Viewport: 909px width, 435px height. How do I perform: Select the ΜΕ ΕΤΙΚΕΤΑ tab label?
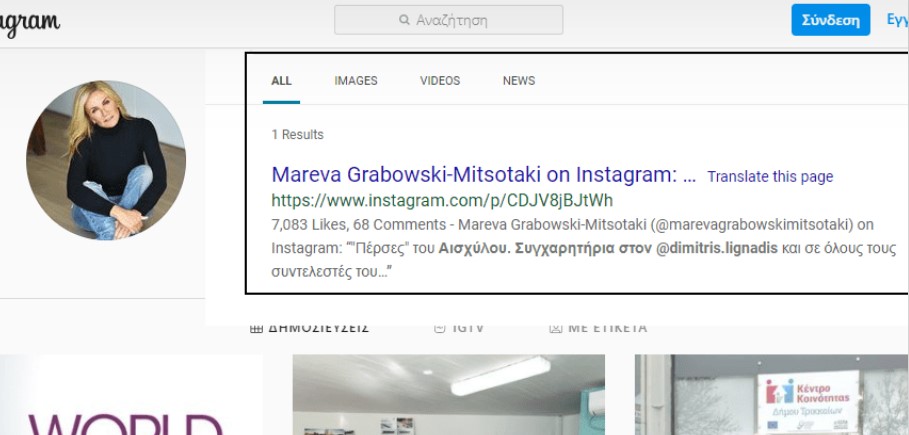click(x=607, y=328)
